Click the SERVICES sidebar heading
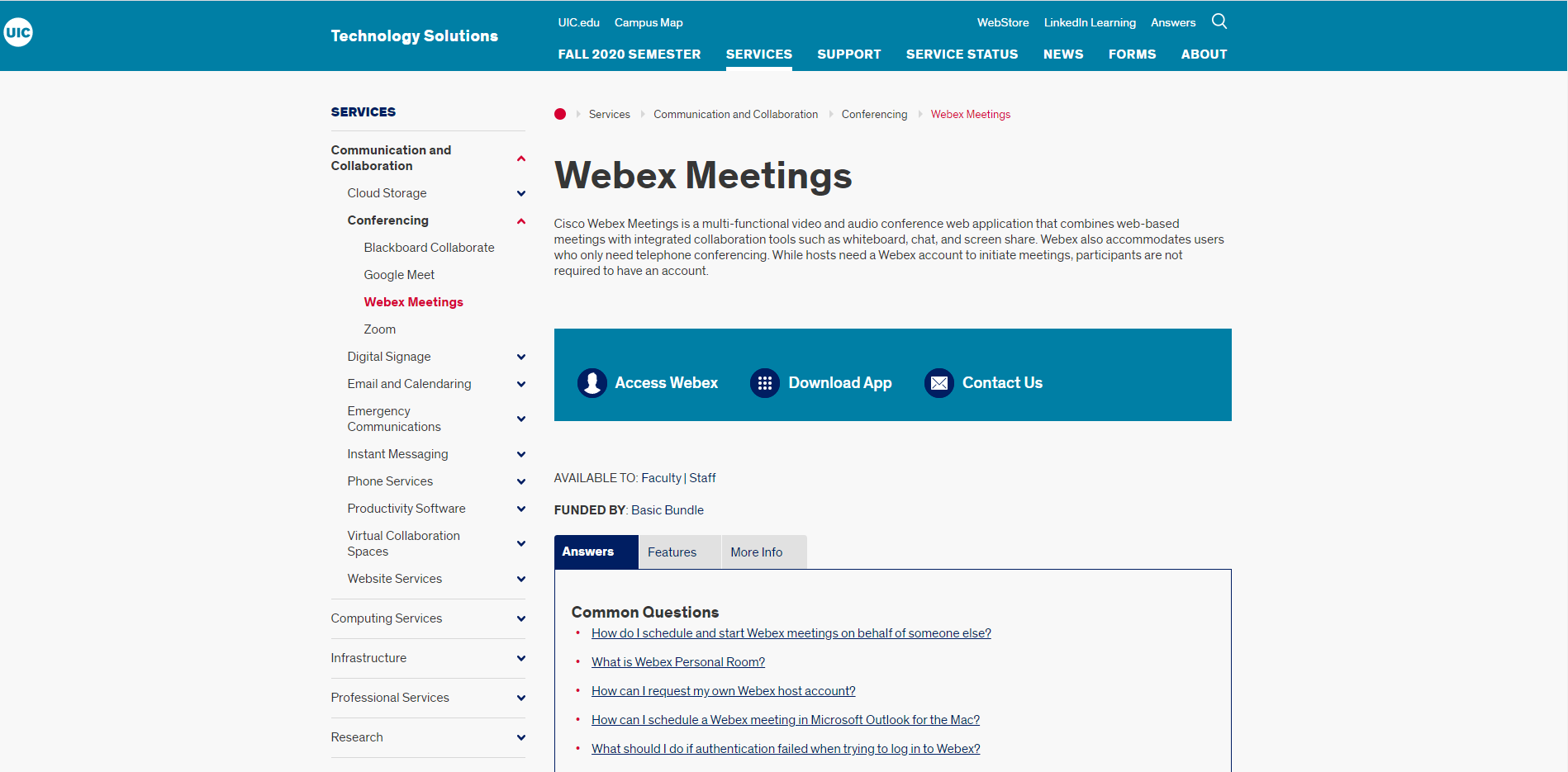Image resolution: width=1568 pixels, height=772 pixels. click(x=363, y=112)
